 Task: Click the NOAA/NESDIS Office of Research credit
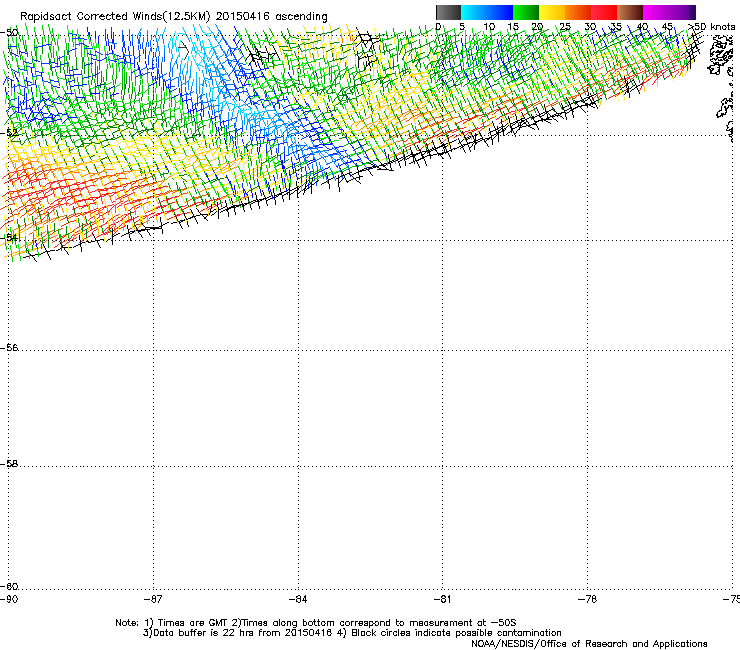pos(589,644)
